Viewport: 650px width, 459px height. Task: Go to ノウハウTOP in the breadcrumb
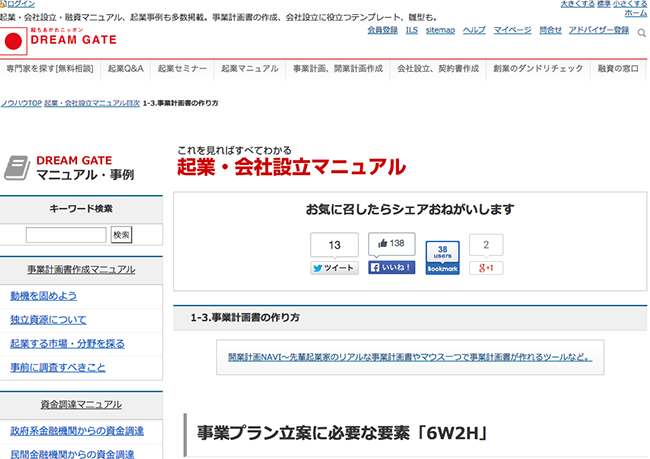click(x=21, y=103)
